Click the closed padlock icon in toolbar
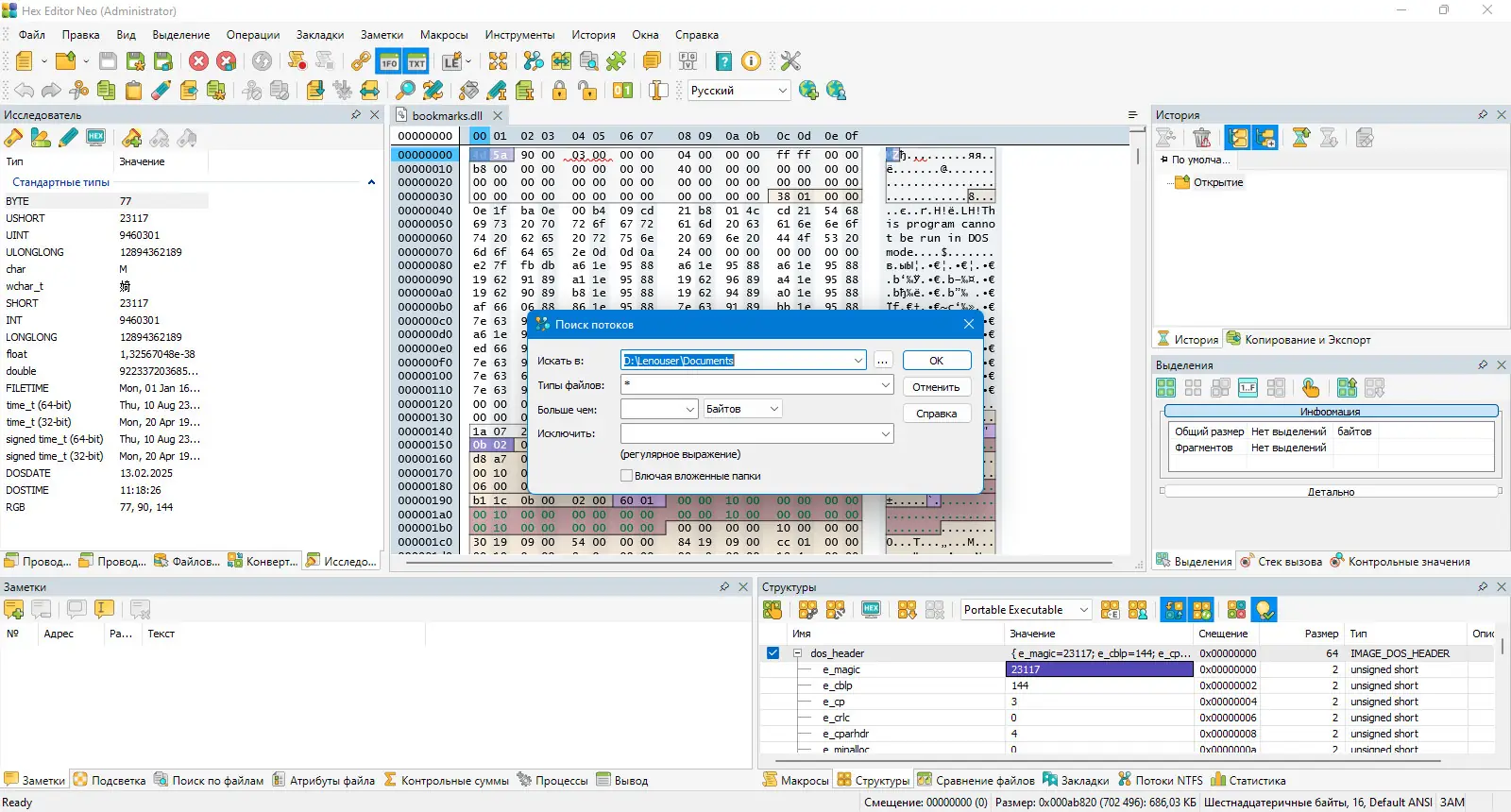This screenshot has width=1511, height=812. click(559, 90)
